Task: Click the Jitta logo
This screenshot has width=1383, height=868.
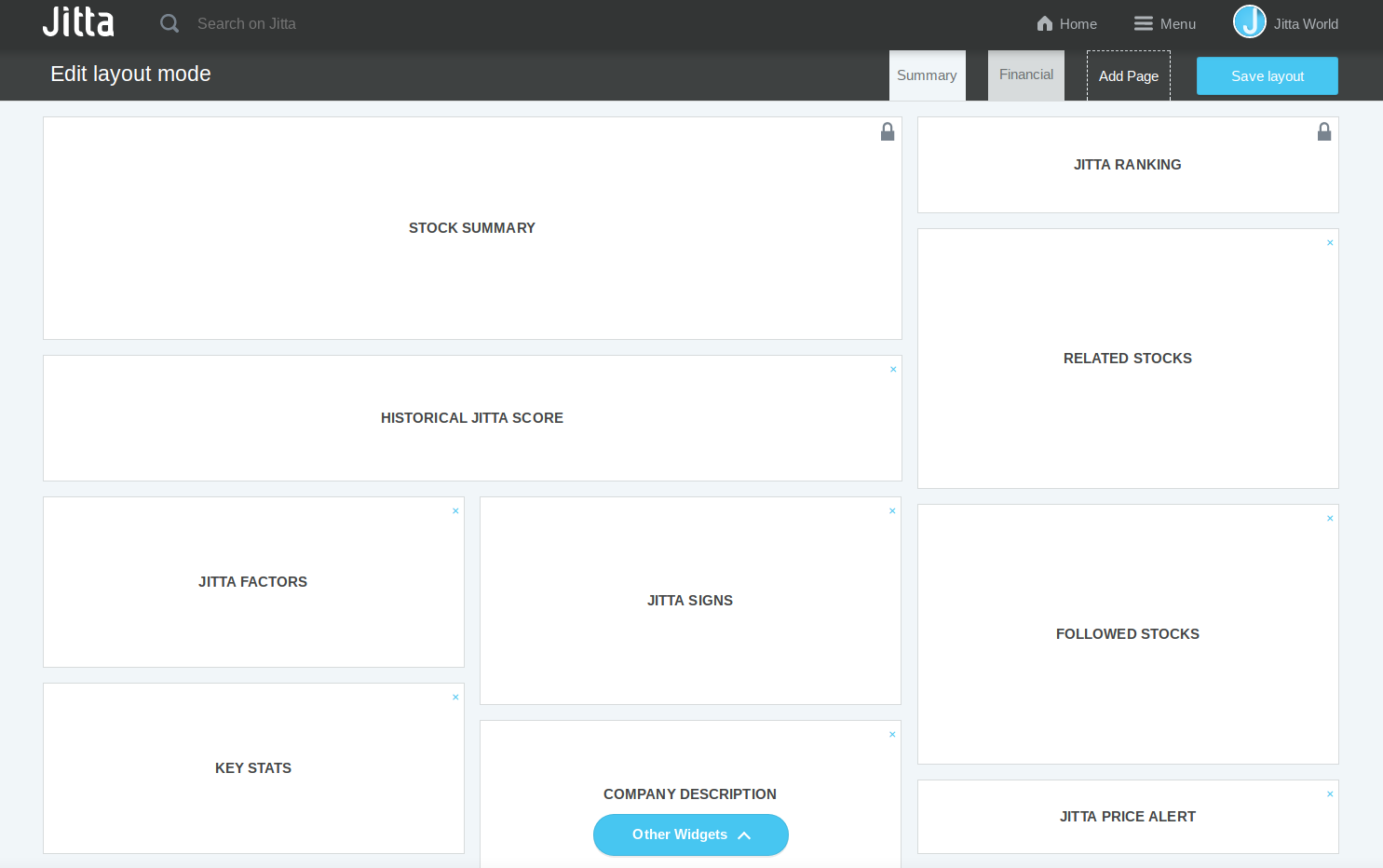Action: click(x=78, y=22)
